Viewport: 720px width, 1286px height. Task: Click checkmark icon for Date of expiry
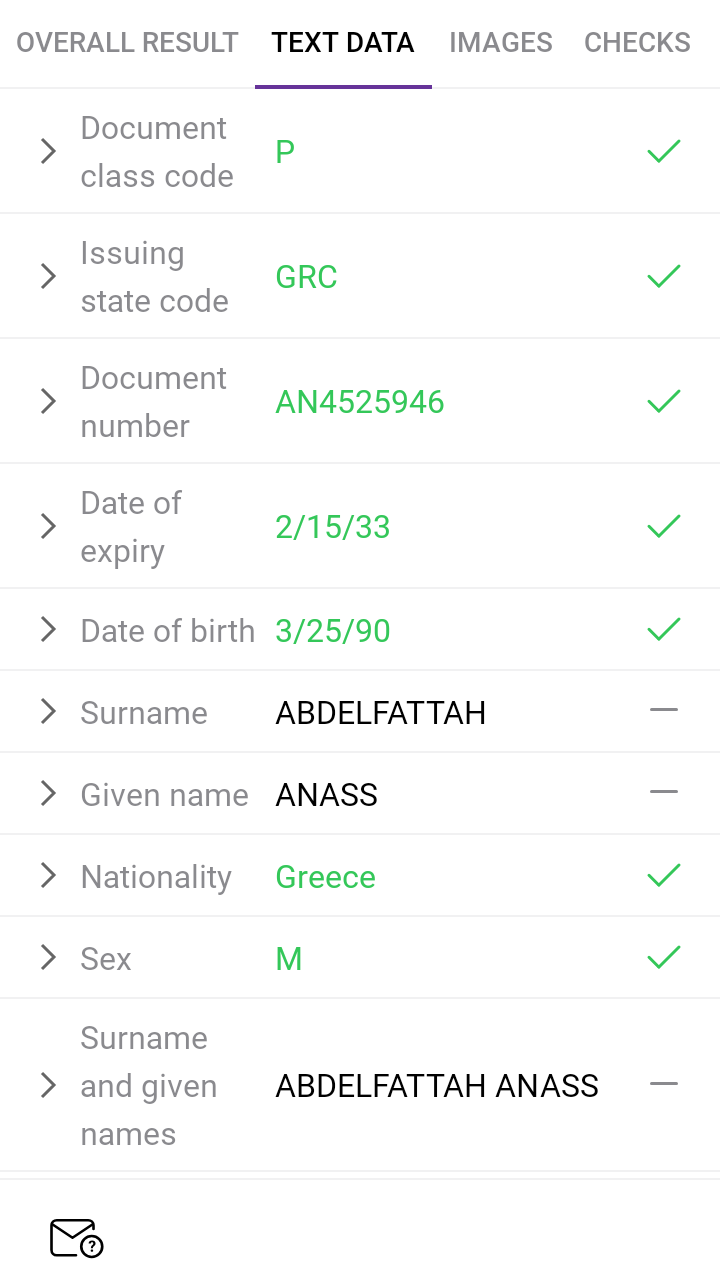tap(663, 527)
